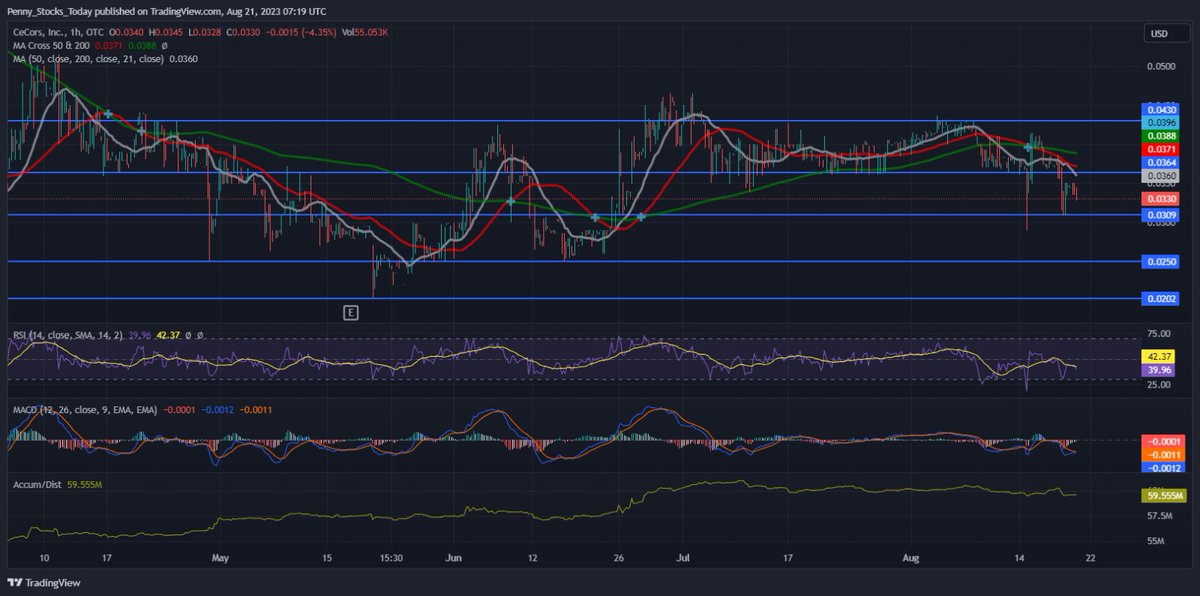
Task: Click the CeCors, Inc. symbol title
Action: click(40, 32)
